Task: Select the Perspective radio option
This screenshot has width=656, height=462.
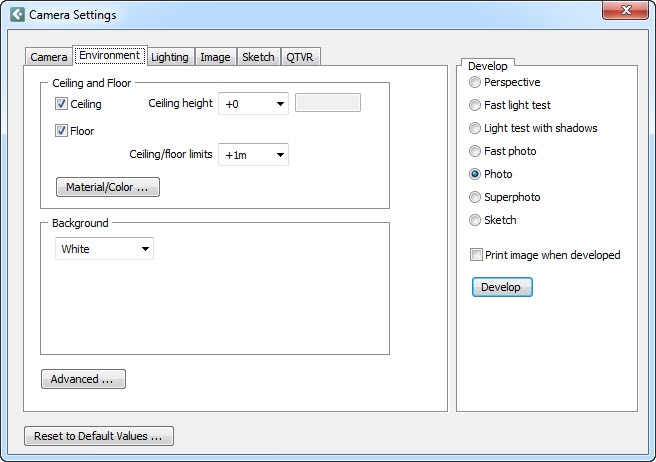Action: 475,82
